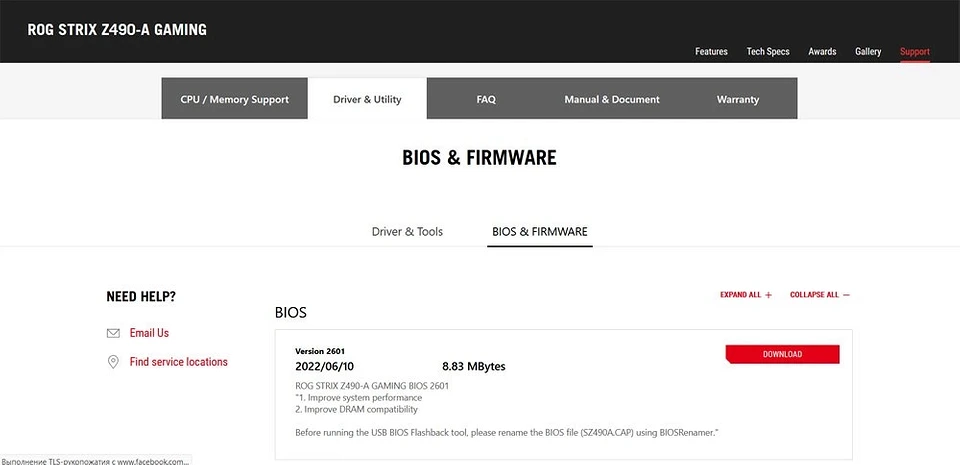Open the Find service locations link
960x465 pixels.
178,362
